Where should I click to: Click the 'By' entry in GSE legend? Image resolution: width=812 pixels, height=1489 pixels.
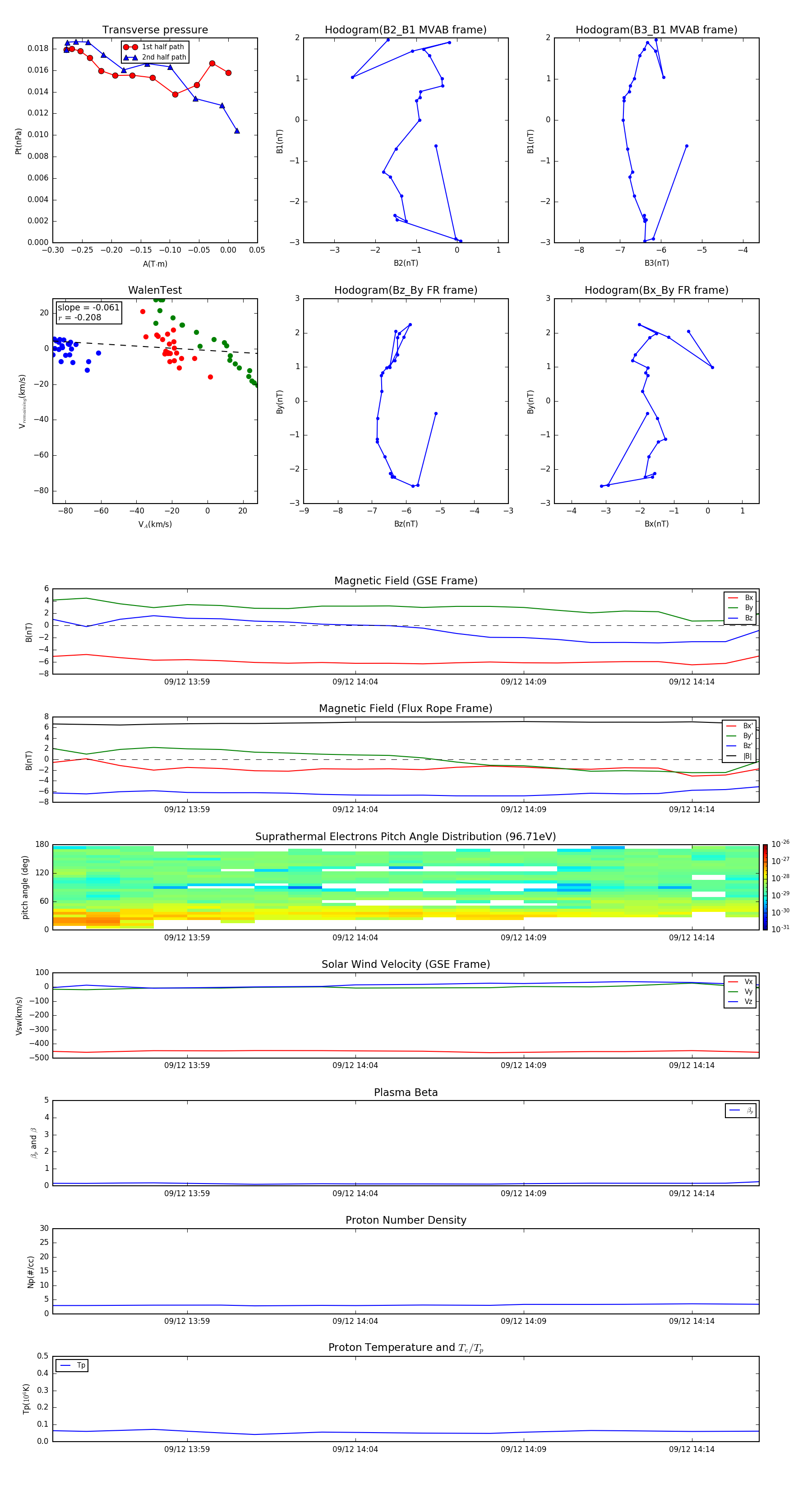(740, 607)
